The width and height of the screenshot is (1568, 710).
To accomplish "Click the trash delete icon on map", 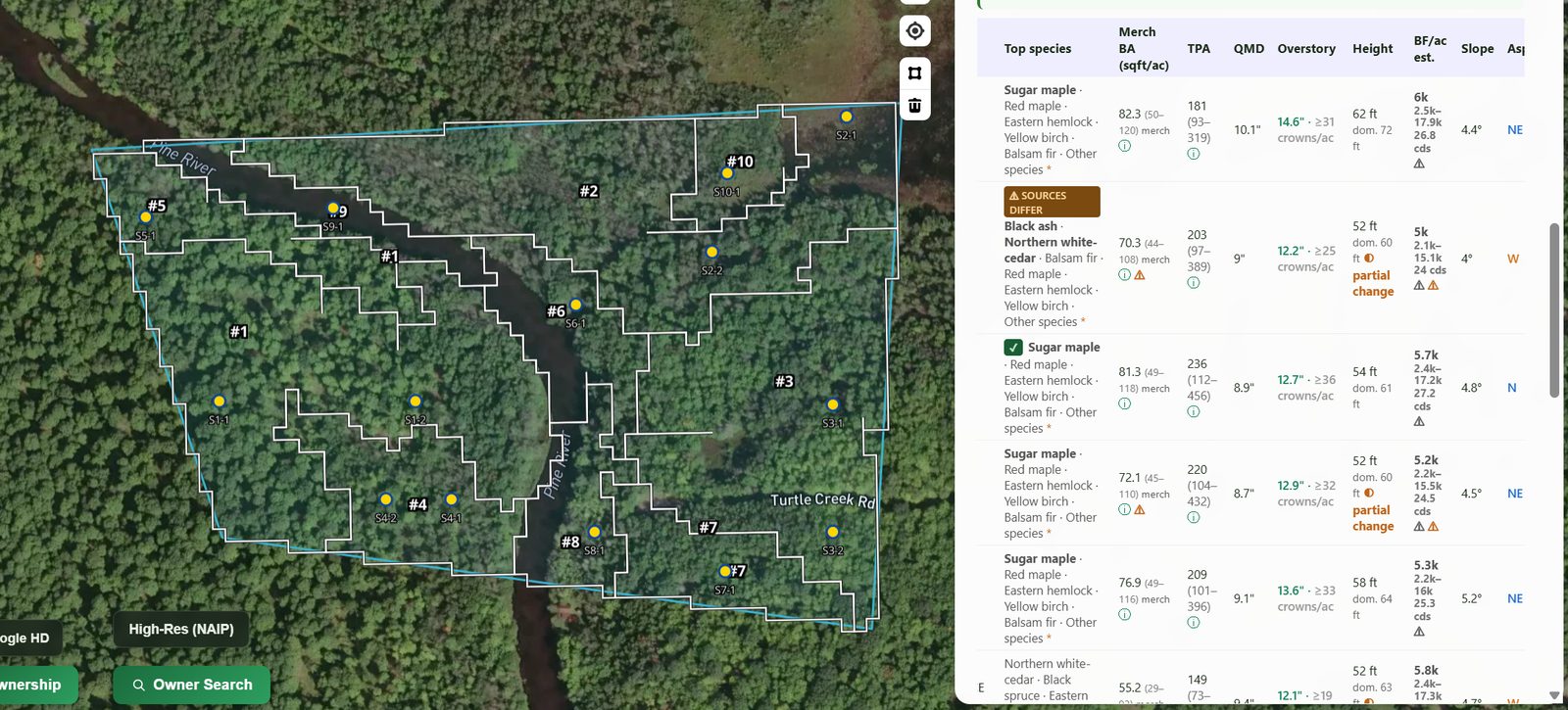I will coord(914,105).
